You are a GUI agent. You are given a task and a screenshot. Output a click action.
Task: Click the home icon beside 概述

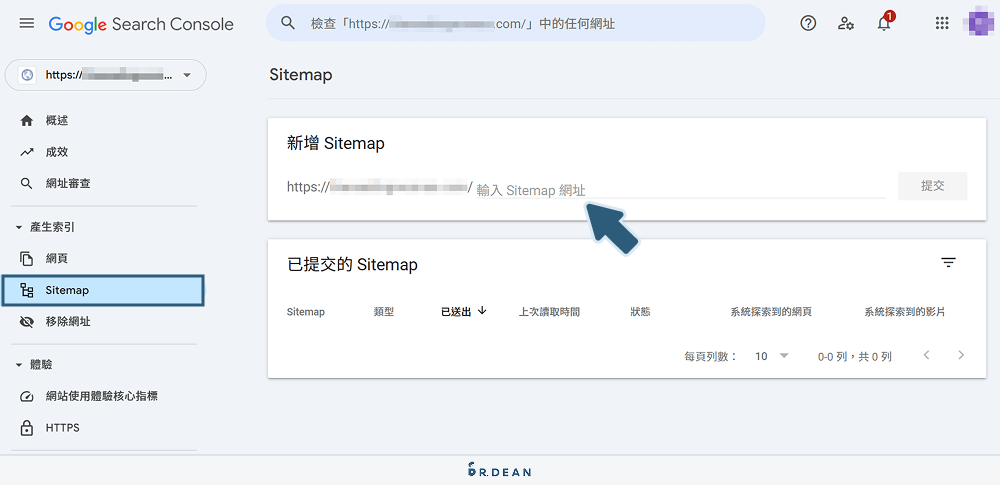coord(26,121)
